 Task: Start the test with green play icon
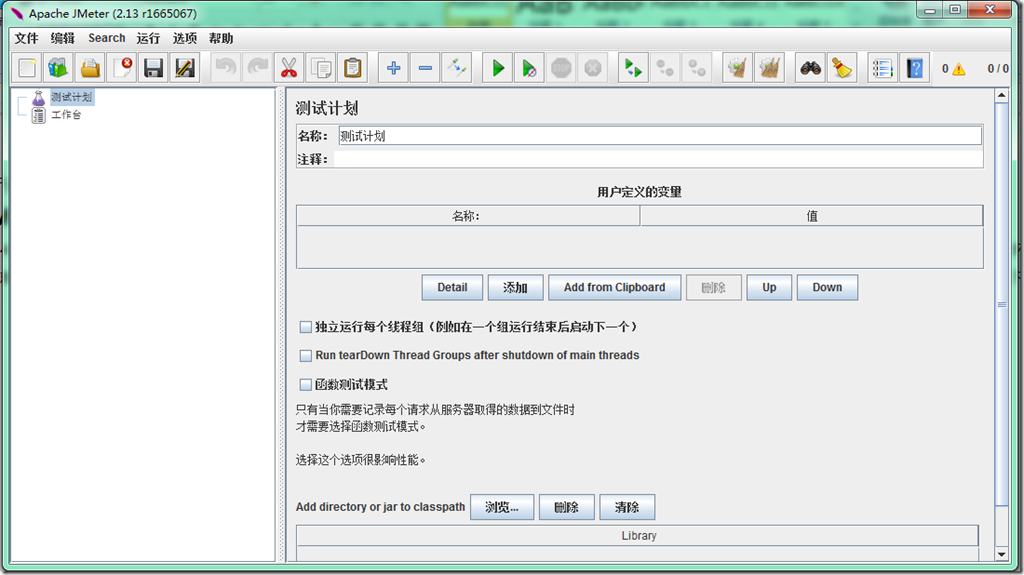tap(498, 68)
